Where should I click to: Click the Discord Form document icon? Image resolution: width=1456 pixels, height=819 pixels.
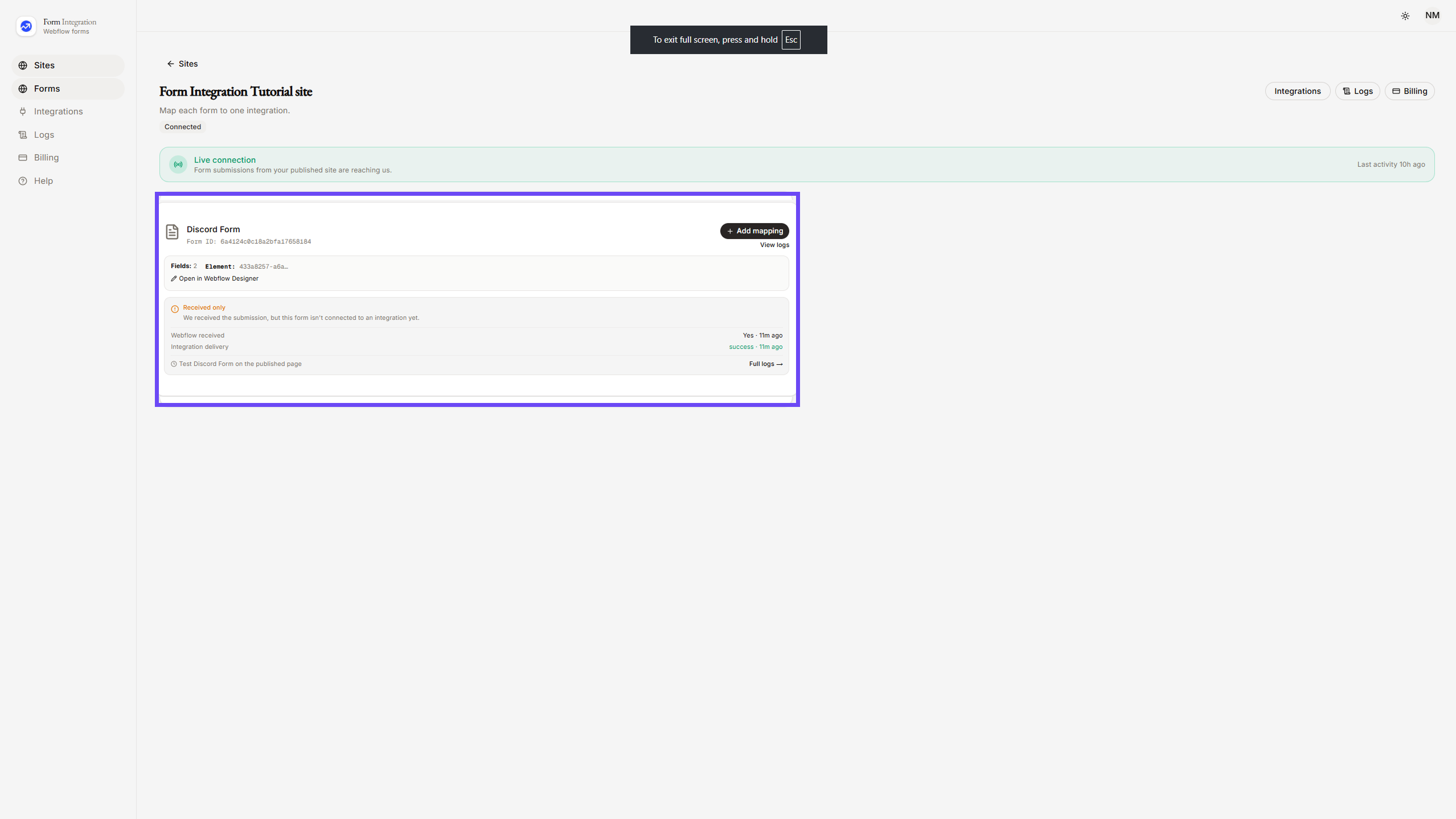[x=172, y=232]
